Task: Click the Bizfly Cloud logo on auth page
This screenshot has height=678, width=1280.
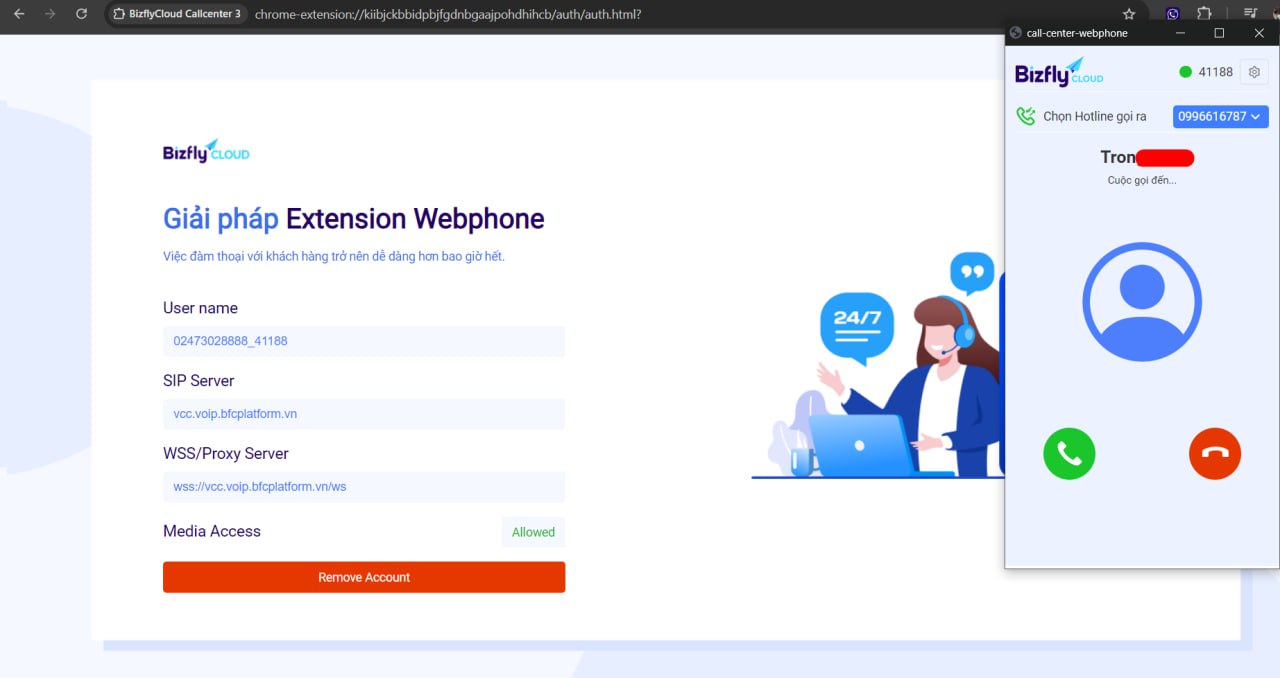Action: [x=206, y=152]
